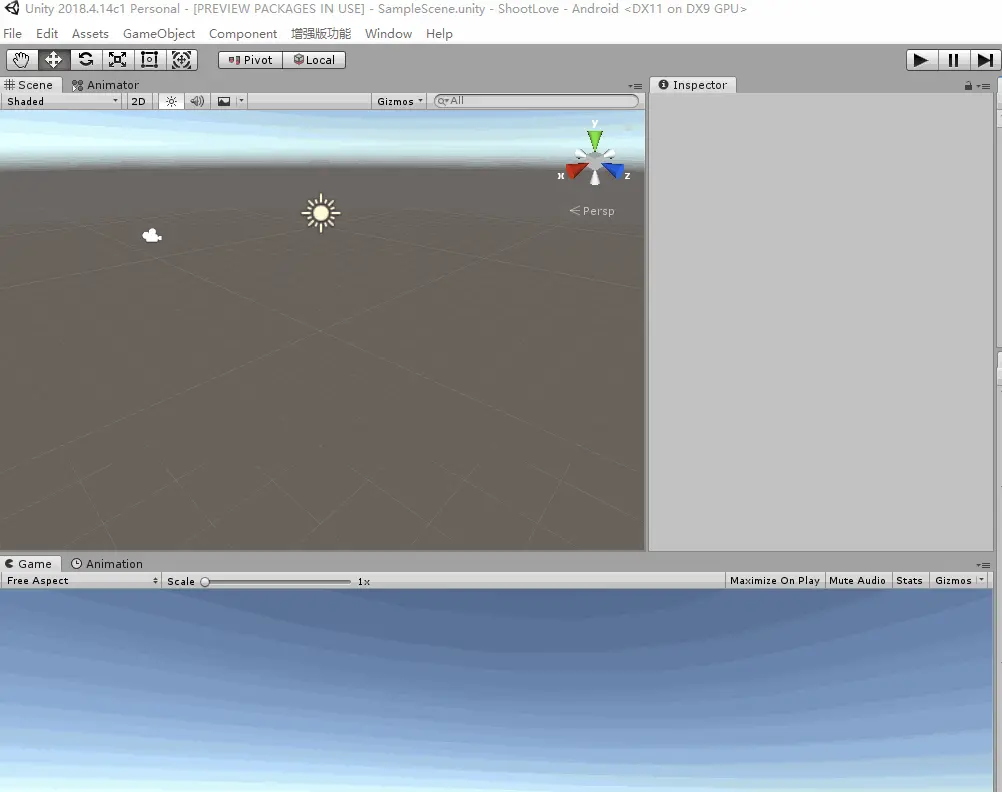Switch to the Animator tab
This screenshot has height=792, width=1002.
(105, 85)
